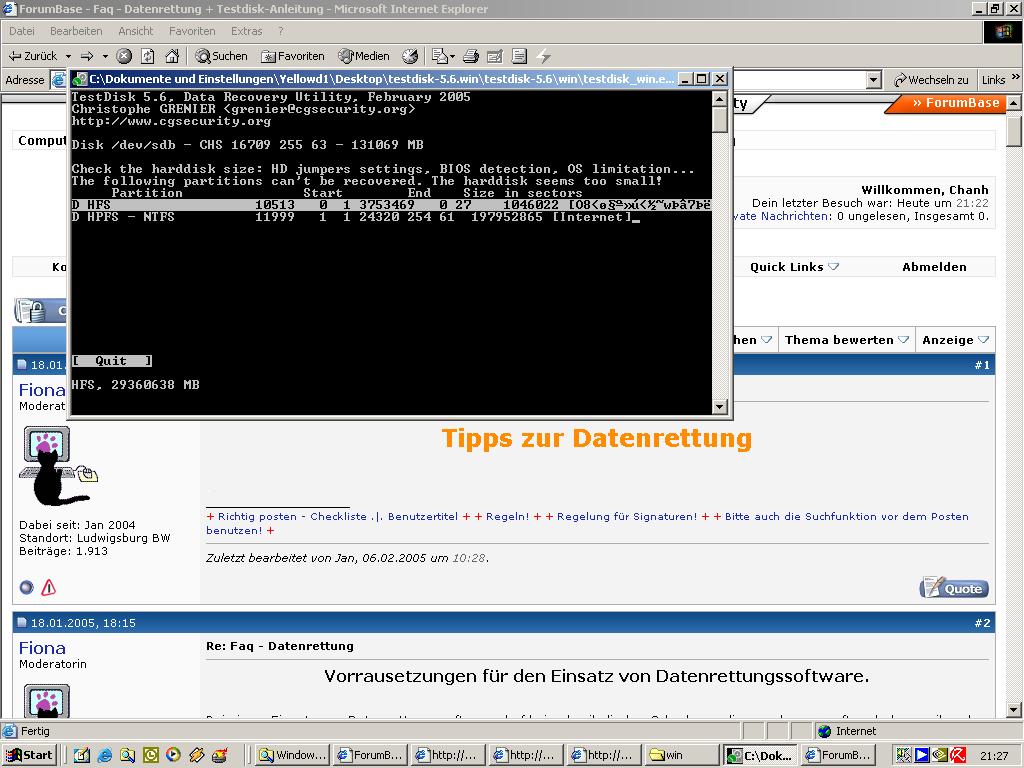Stop page loading with the Stop icon

pyautogui.click(x=124, y=56)
